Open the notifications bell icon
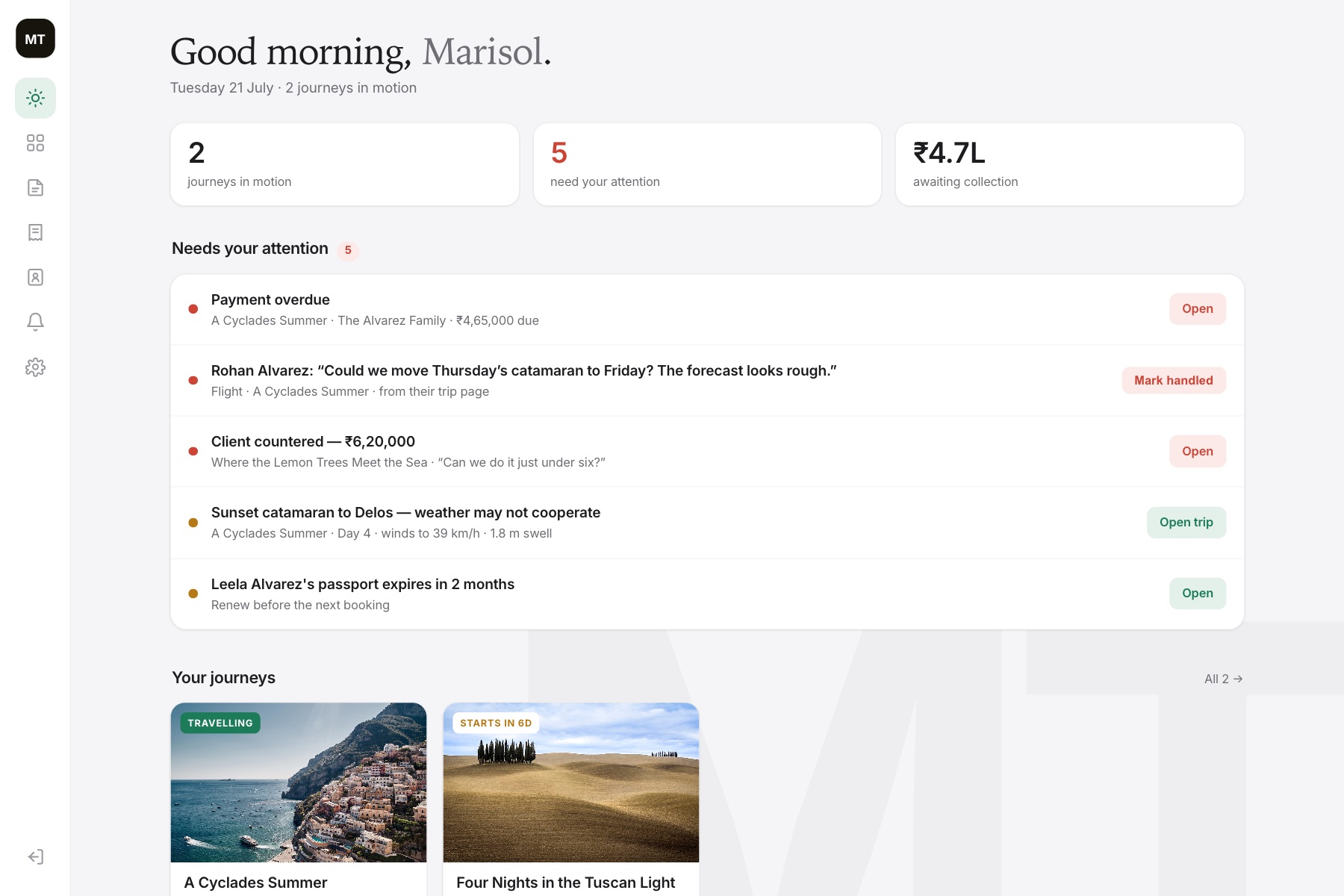This screenshot has height=896, width=1344. tap(35, 322)
